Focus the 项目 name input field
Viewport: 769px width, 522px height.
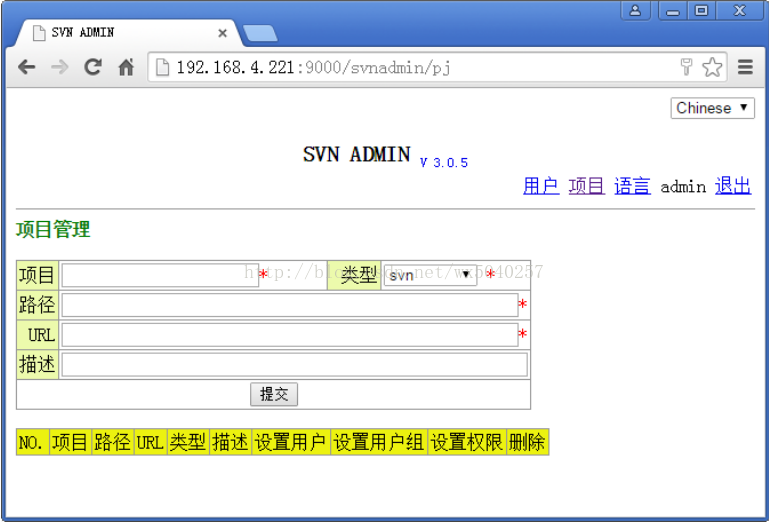click(160, 275)
